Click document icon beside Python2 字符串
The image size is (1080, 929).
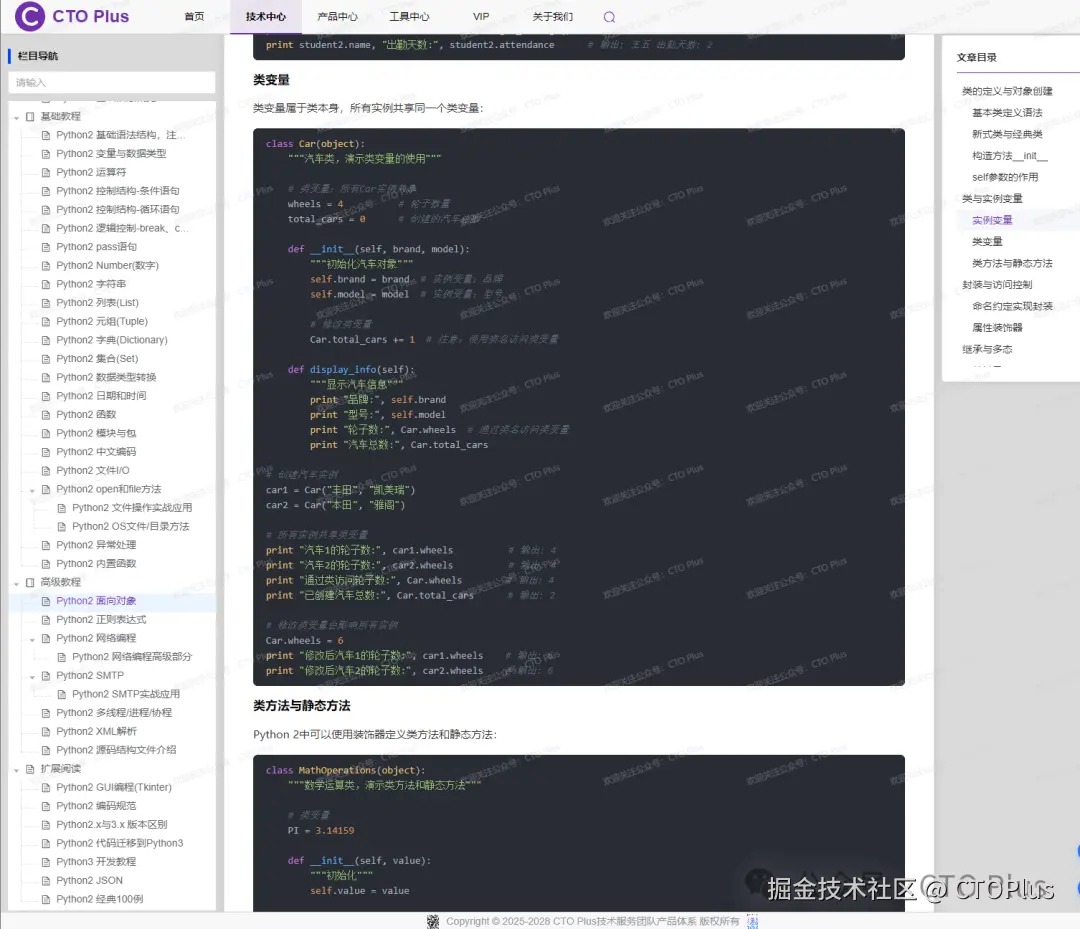click(46, 284)
